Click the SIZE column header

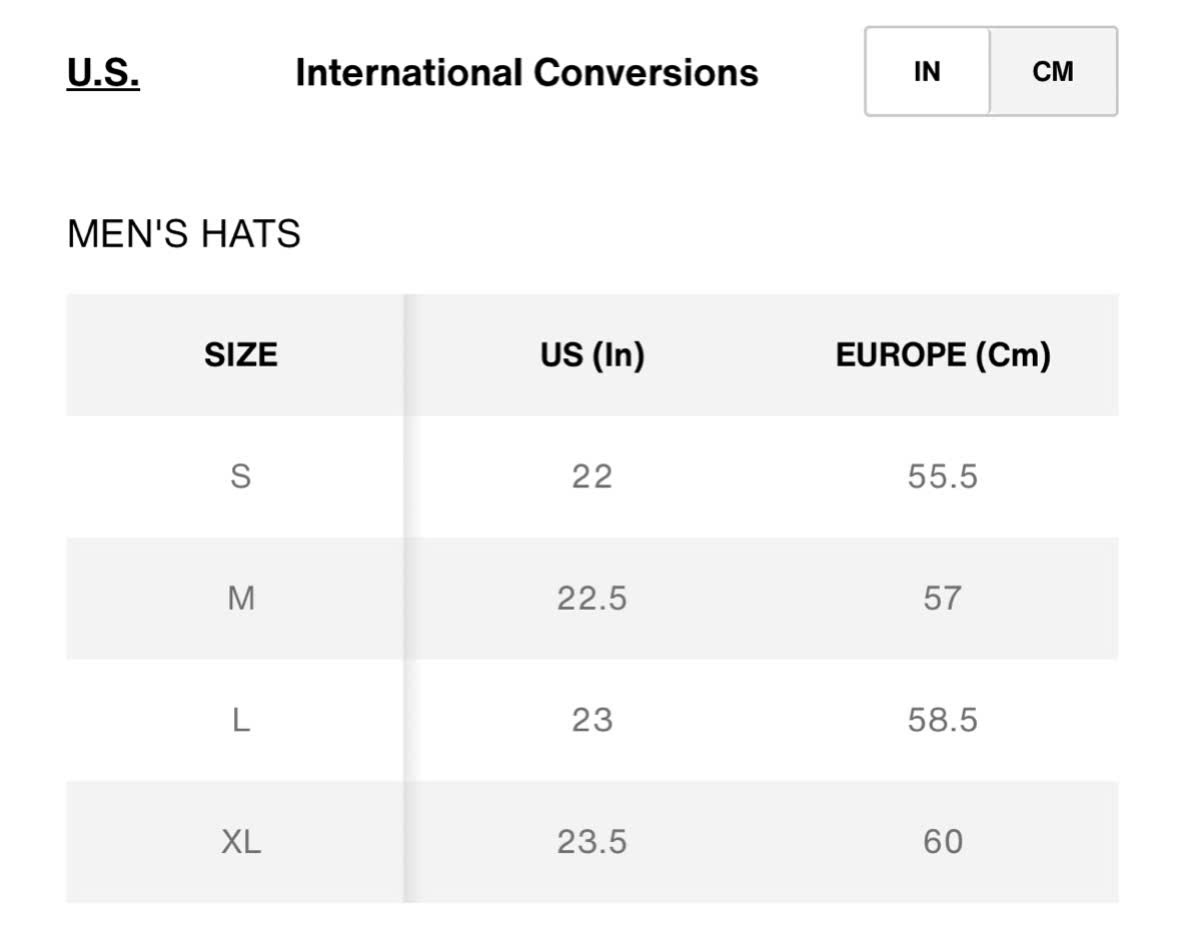pyautogui.click(x=241, y=355)
